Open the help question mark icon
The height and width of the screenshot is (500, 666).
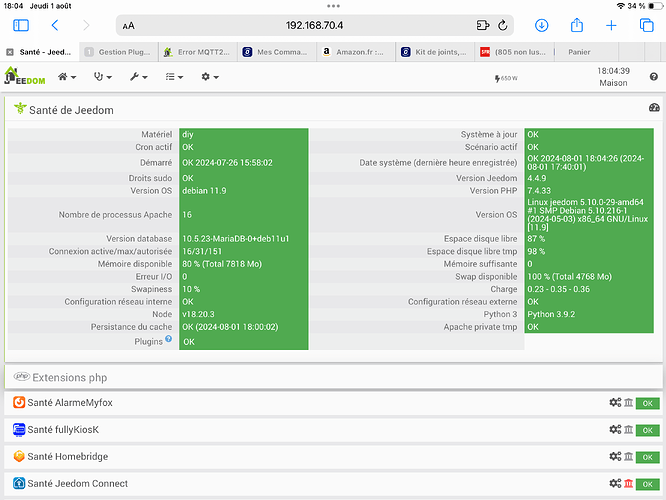[x=654, y=76]
